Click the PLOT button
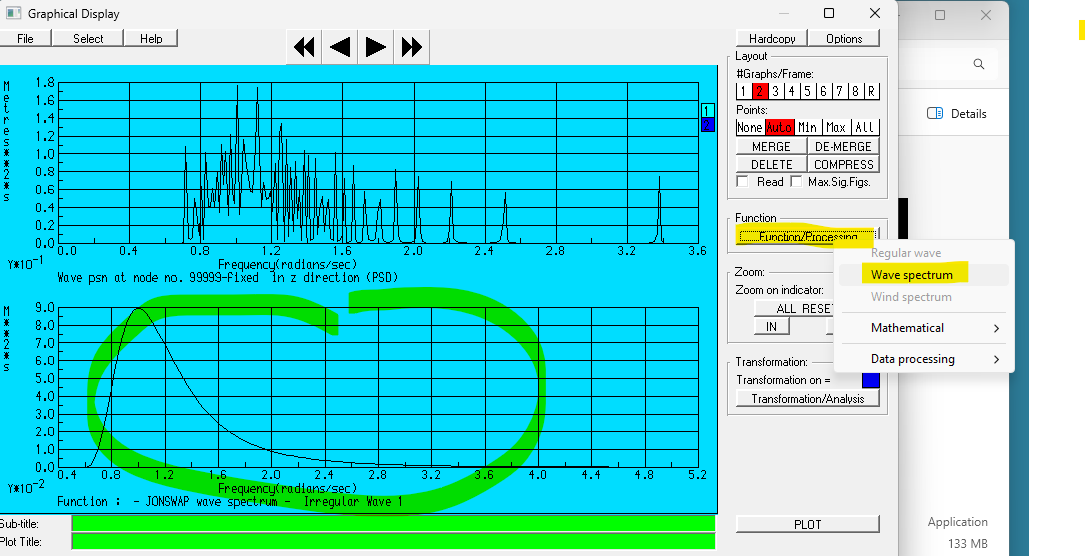The image size is (1086, 556). pos(808,524)
